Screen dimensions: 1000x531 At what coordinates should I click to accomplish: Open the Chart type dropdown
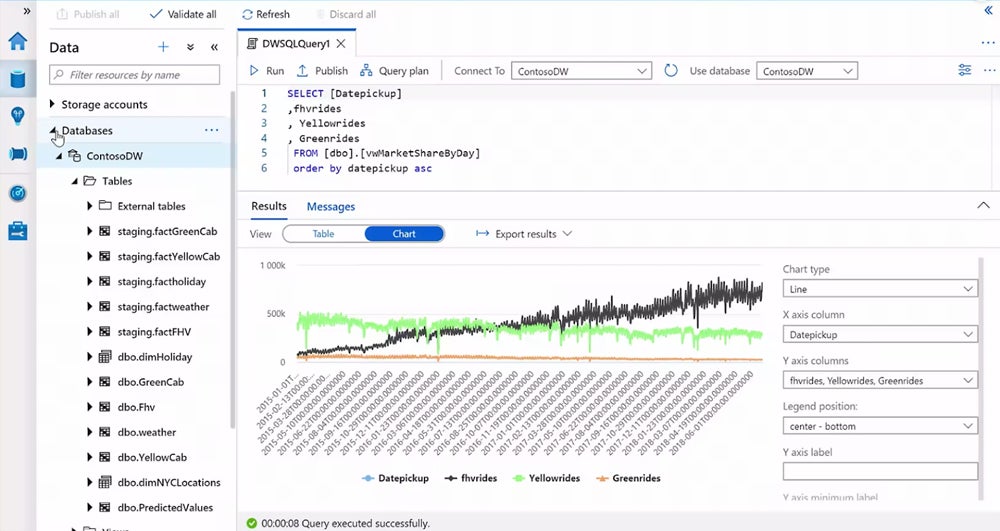(880, 289)
